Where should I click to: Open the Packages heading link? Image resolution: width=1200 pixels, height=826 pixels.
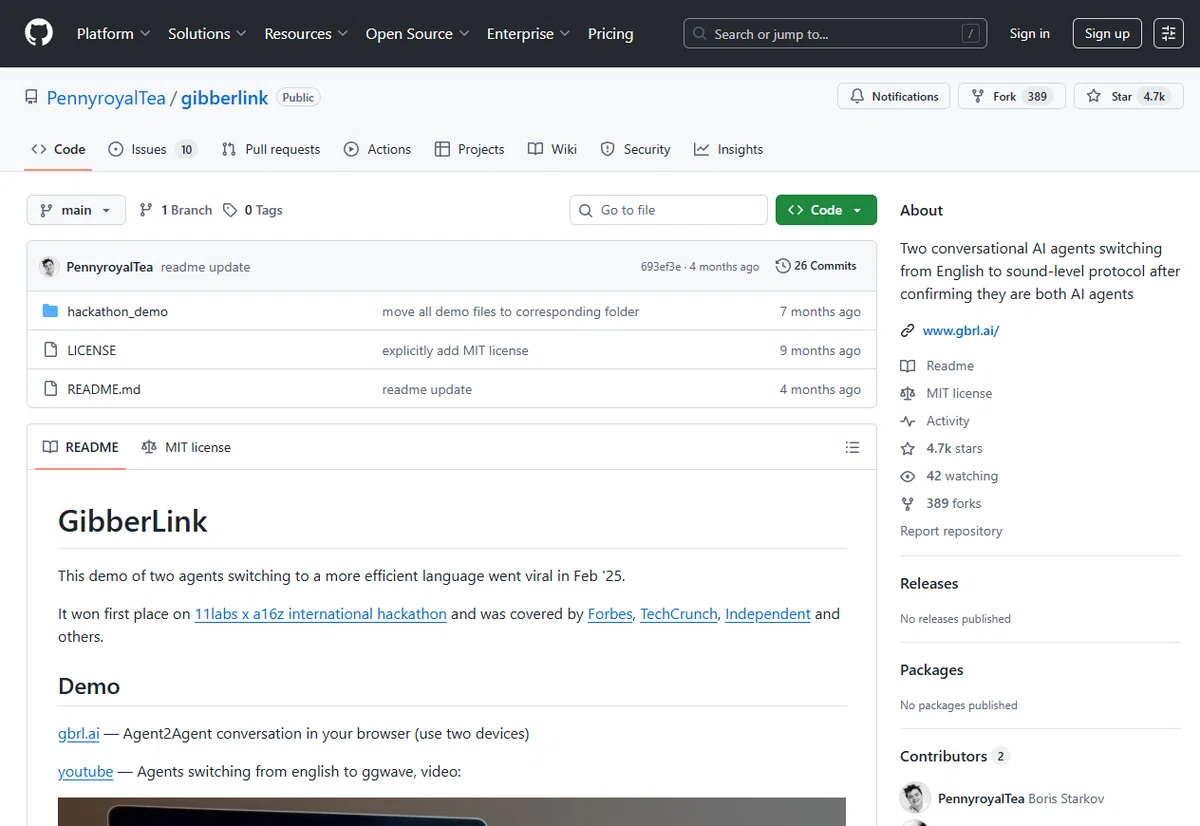click(x=931, y=670)
